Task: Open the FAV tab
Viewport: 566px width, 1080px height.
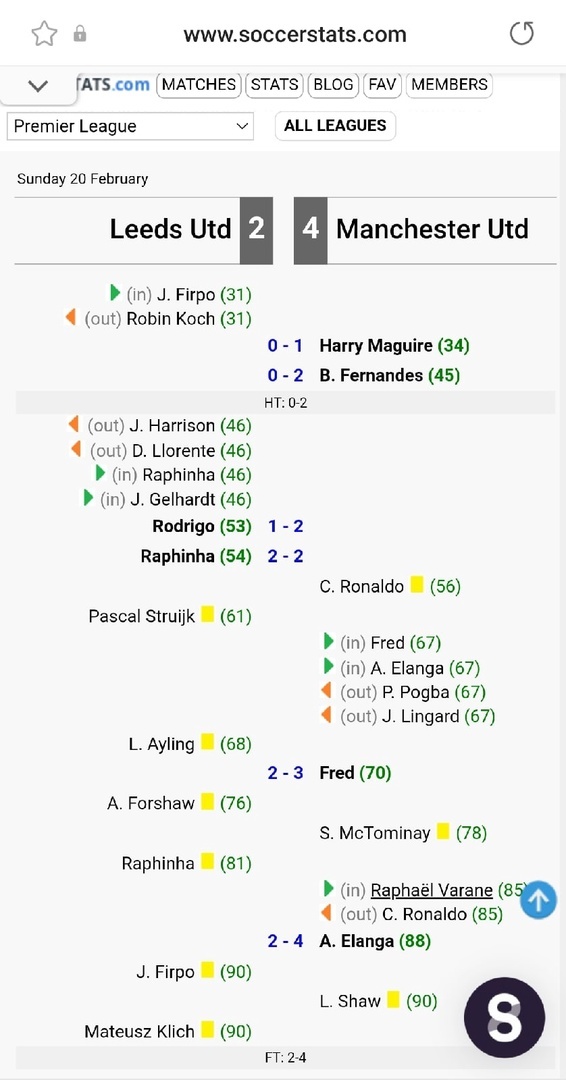Action: click(382, 85)
